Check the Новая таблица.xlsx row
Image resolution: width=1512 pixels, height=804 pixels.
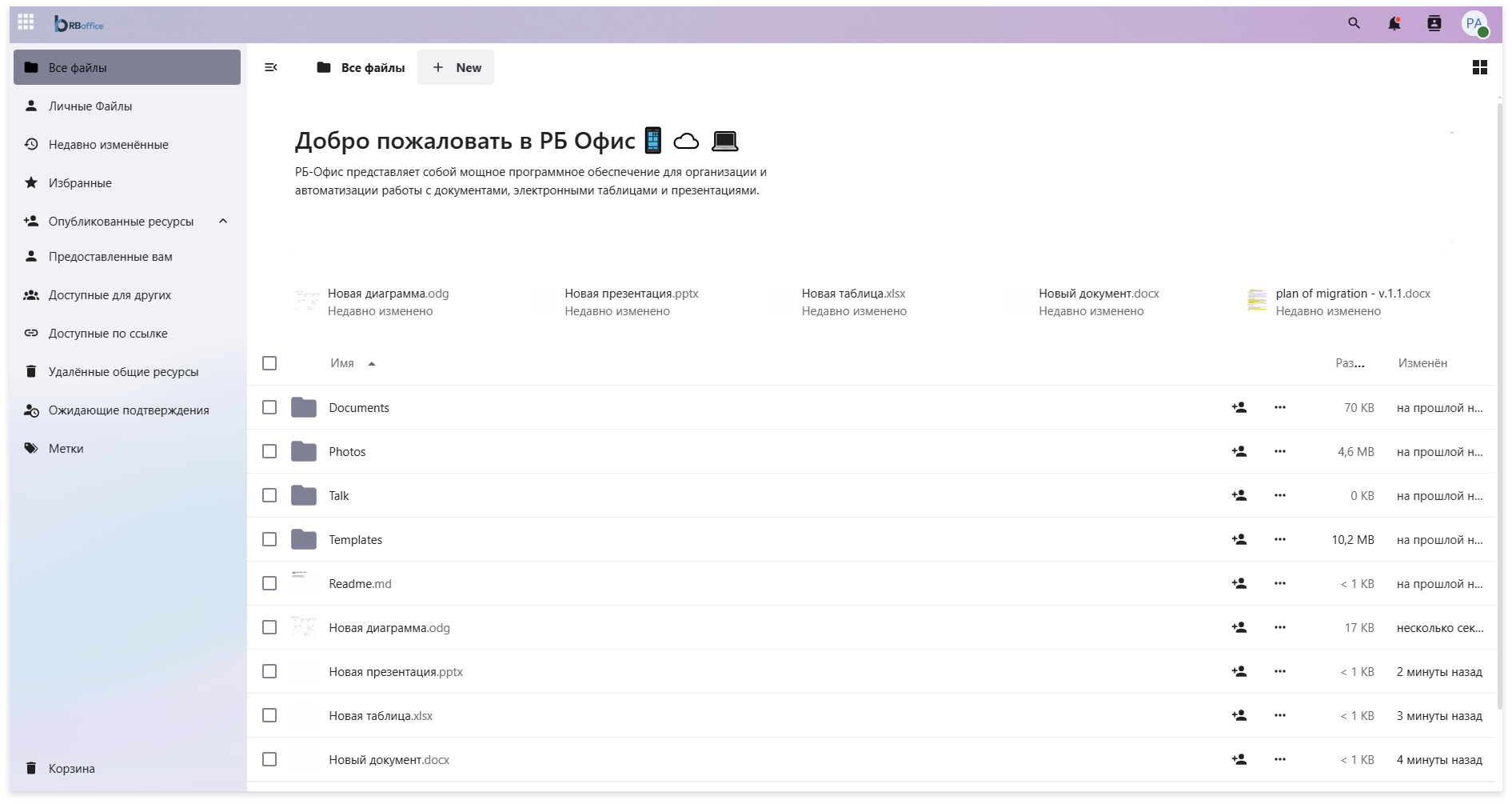click(269, 716)
